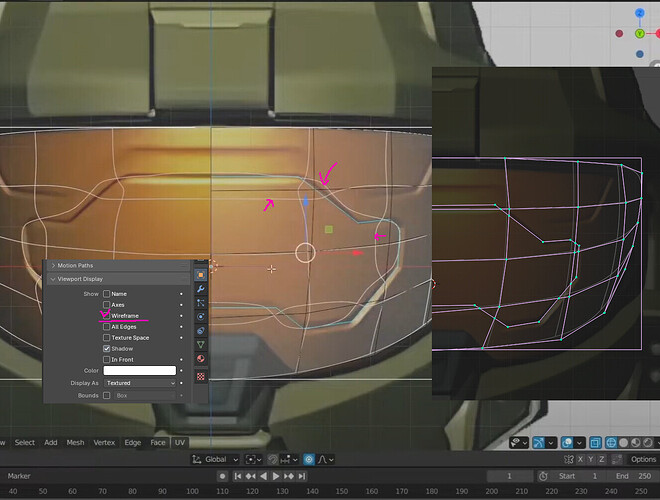
Task: Open the Face menu
Action: pos(158,442)
